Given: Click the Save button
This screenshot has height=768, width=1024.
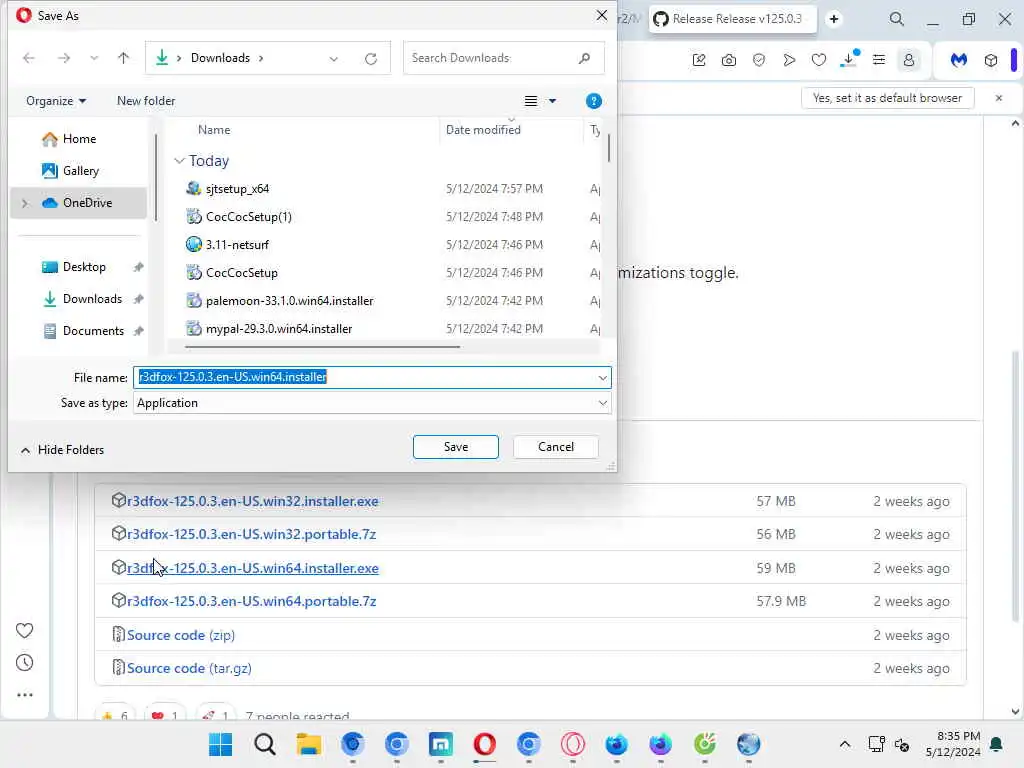Looking at the screenshot, I should 456,447.
